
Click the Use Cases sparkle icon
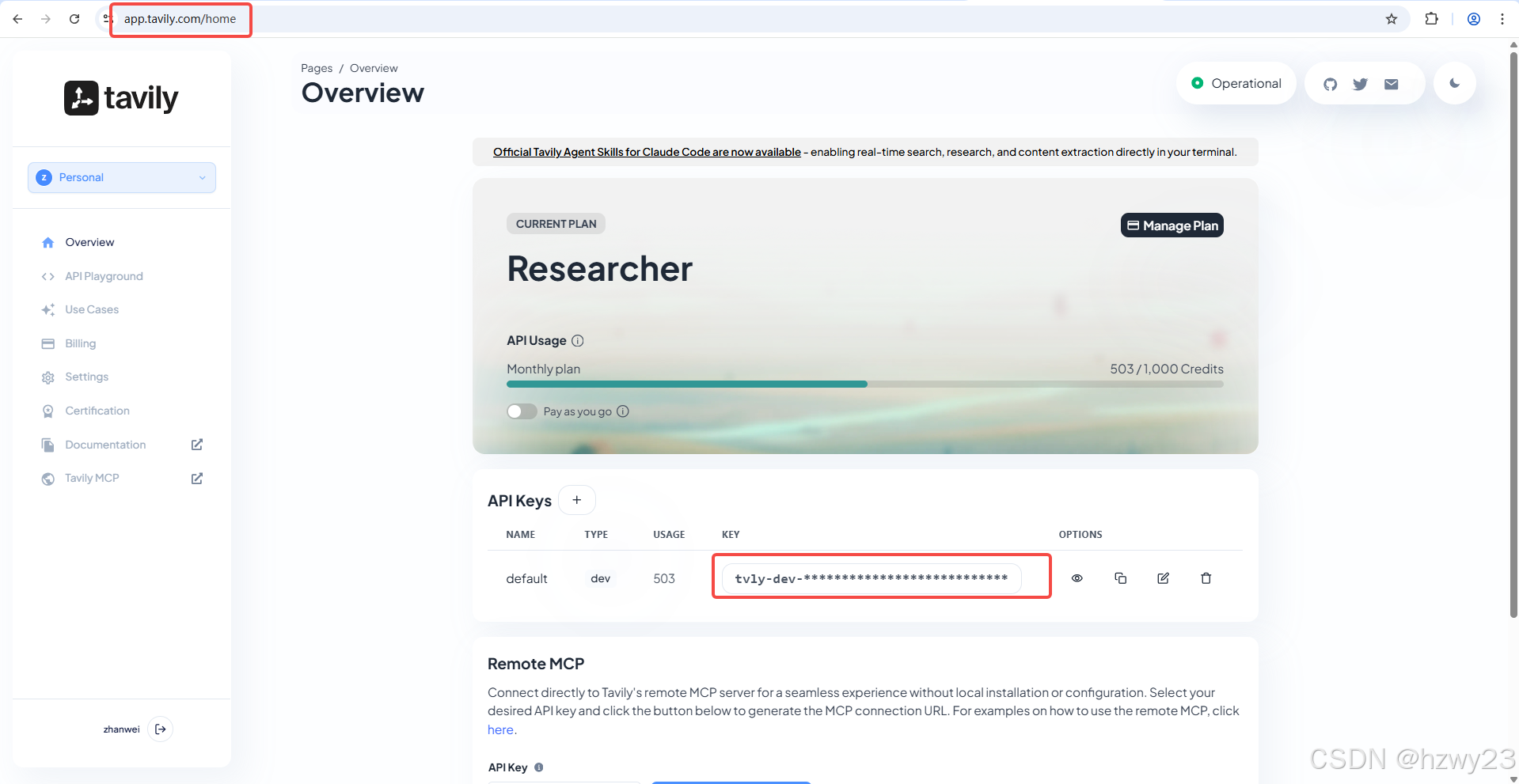(x=48, y=309)
